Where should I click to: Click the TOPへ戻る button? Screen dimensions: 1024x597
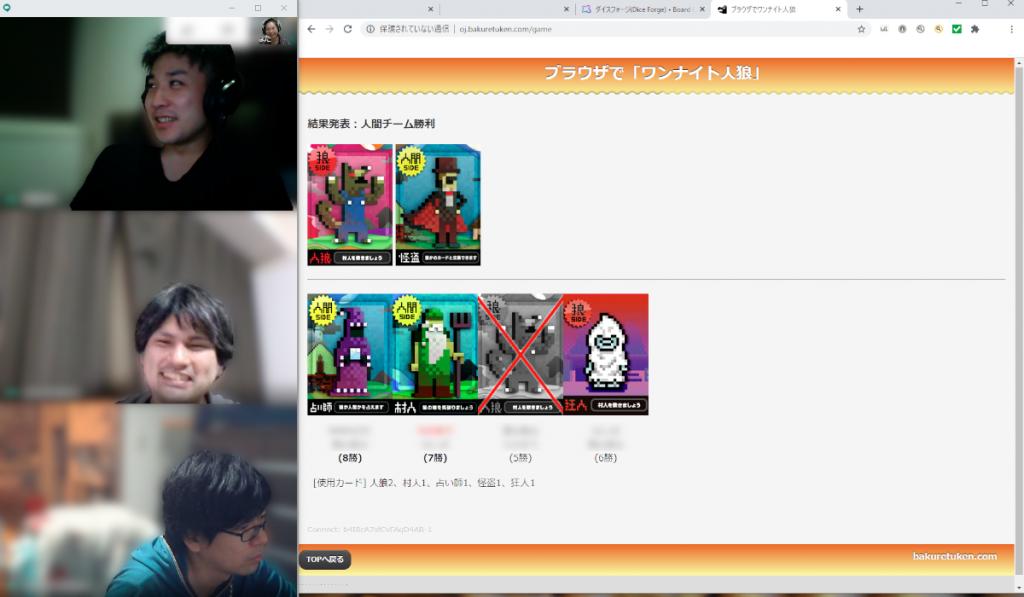[x=325, y=559]
